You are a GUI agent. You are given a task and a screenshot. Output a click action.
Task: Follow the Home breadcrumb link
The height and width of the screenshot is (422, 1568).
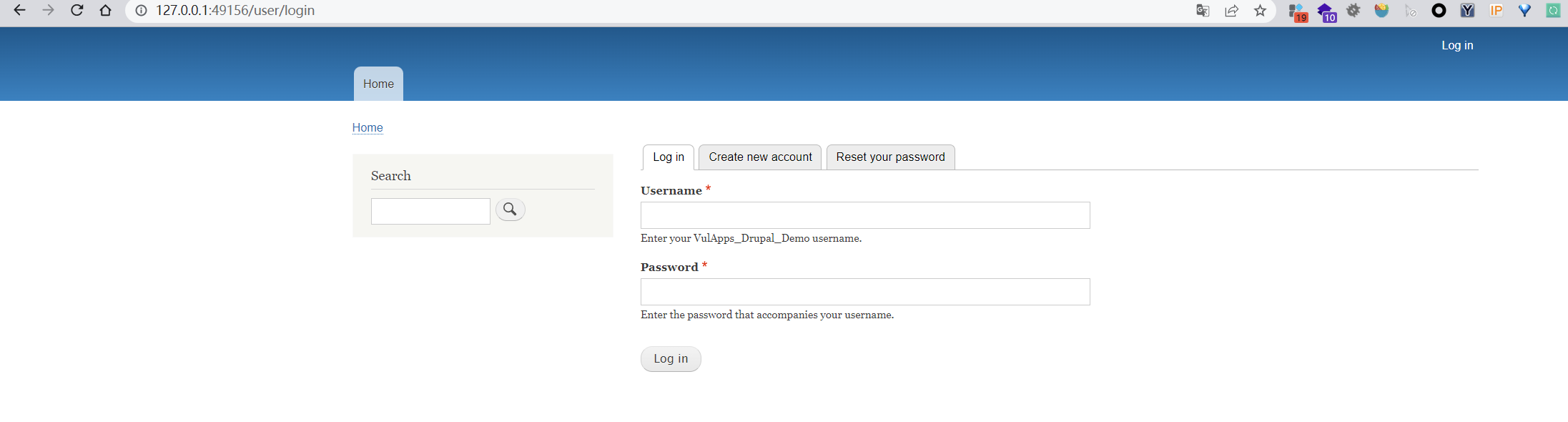click(368, 127)
